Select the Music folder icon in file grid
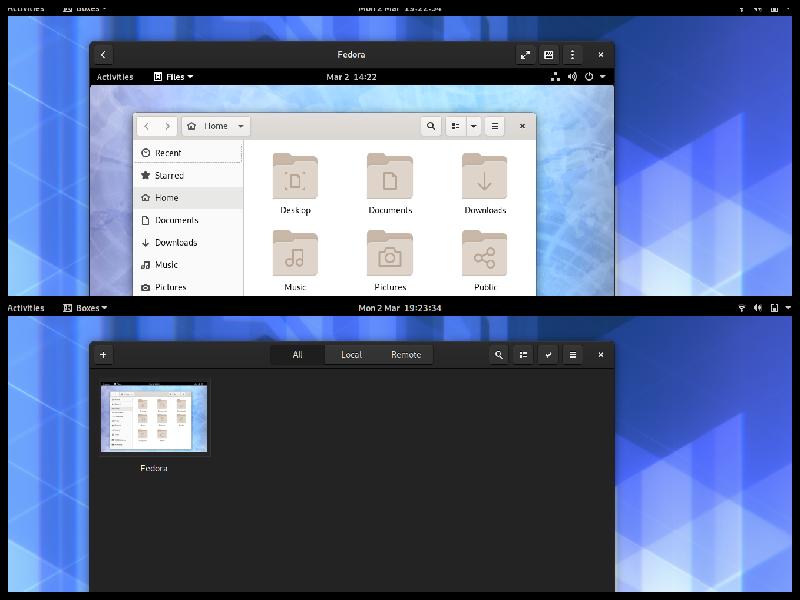The height and width of the screenshot is (600, 800). coord(295,253)
